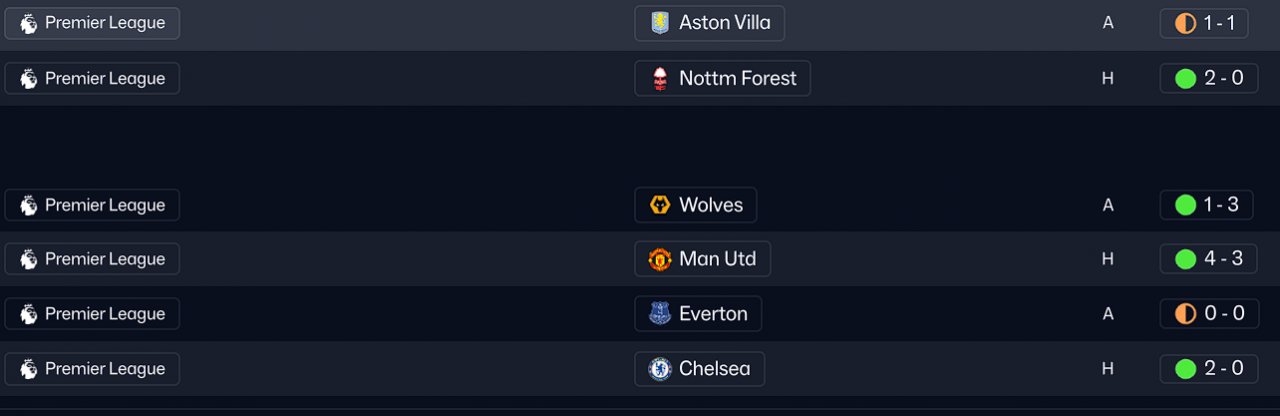Click the Everton club crest icon
The height and width of the screenshot is (416, 1280).
coord(659,314)
